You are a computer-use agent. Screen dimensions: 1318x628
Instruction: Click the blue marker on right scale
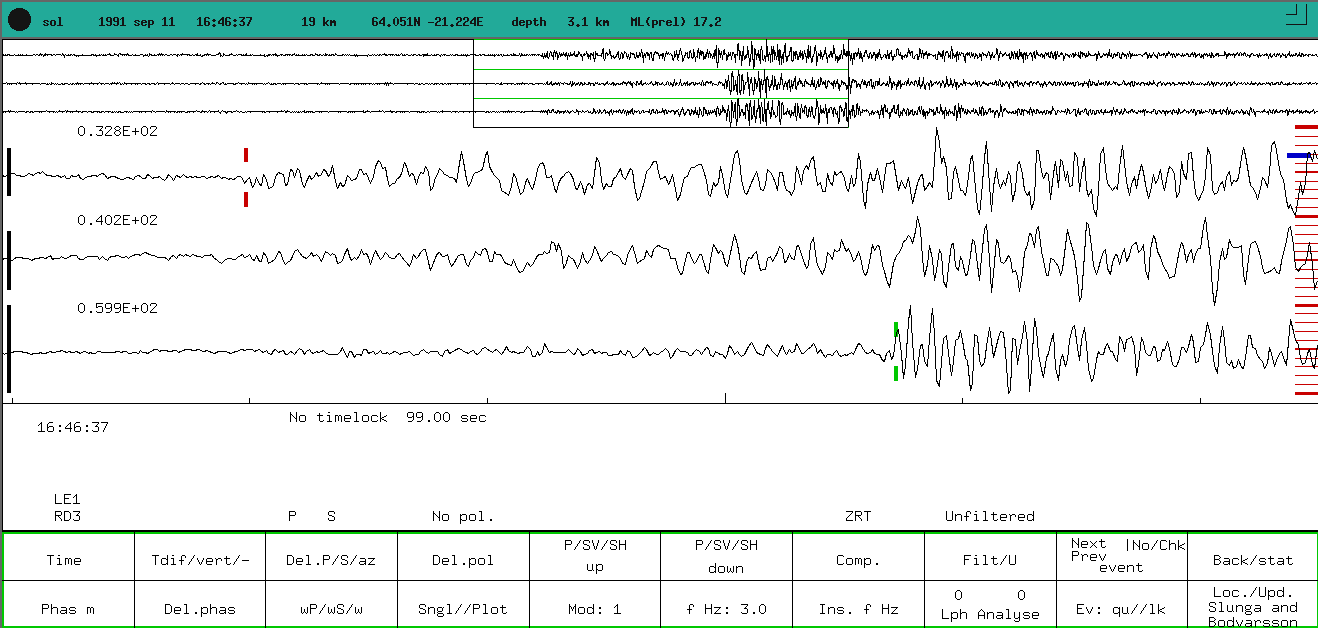tap(1299, 156)
